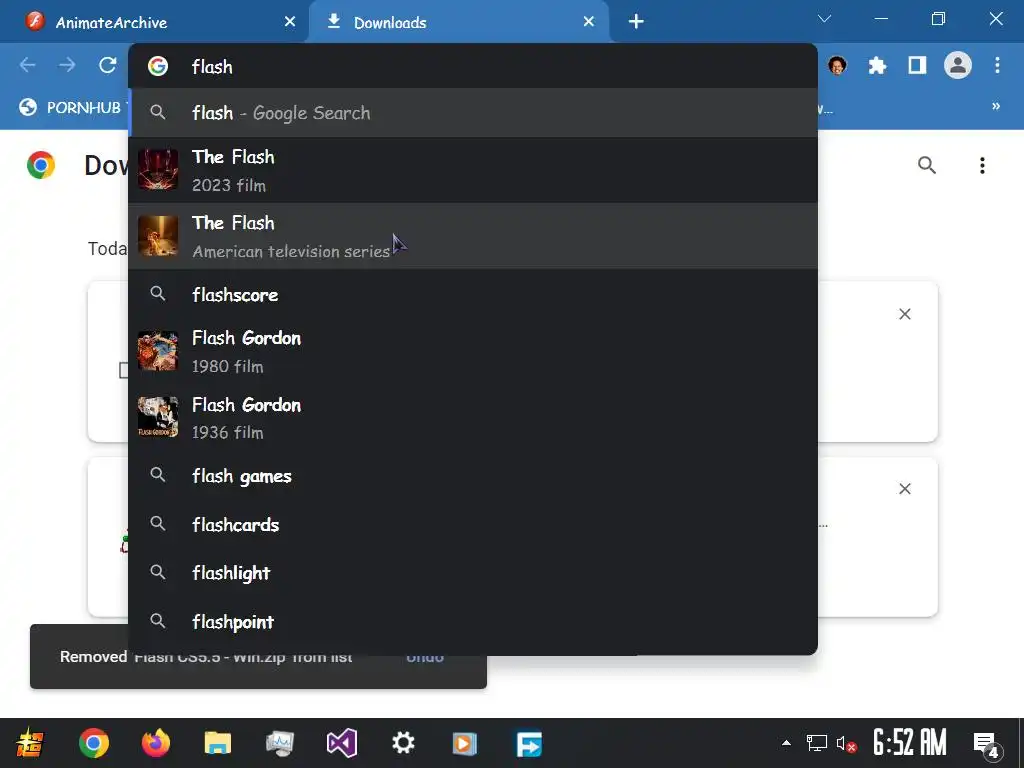Open the network status tray icon
The width and height of the screenshot is (1024, 768).
(x=816, y=743)
